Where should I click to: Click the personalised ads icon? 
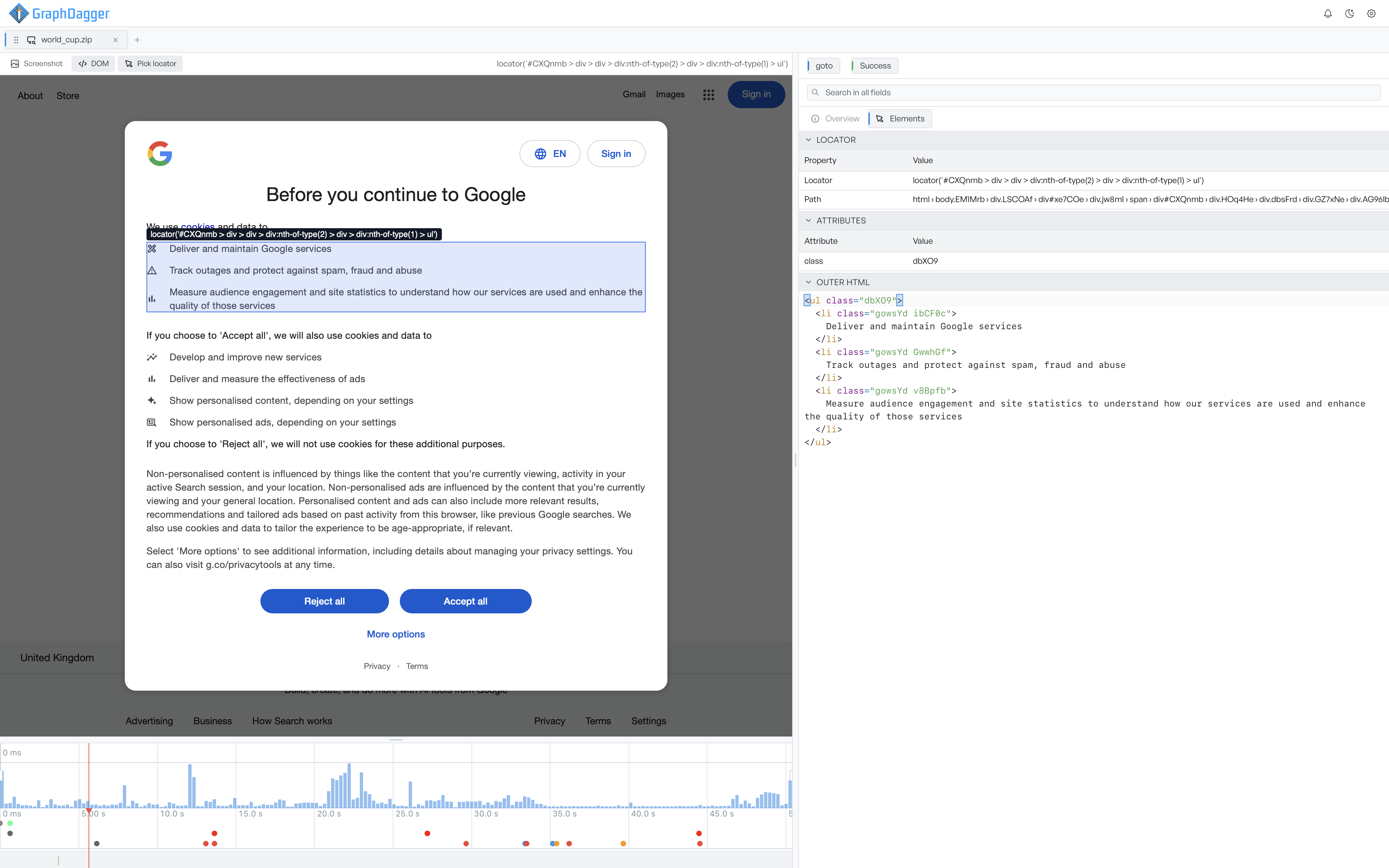tap(152, 422)
